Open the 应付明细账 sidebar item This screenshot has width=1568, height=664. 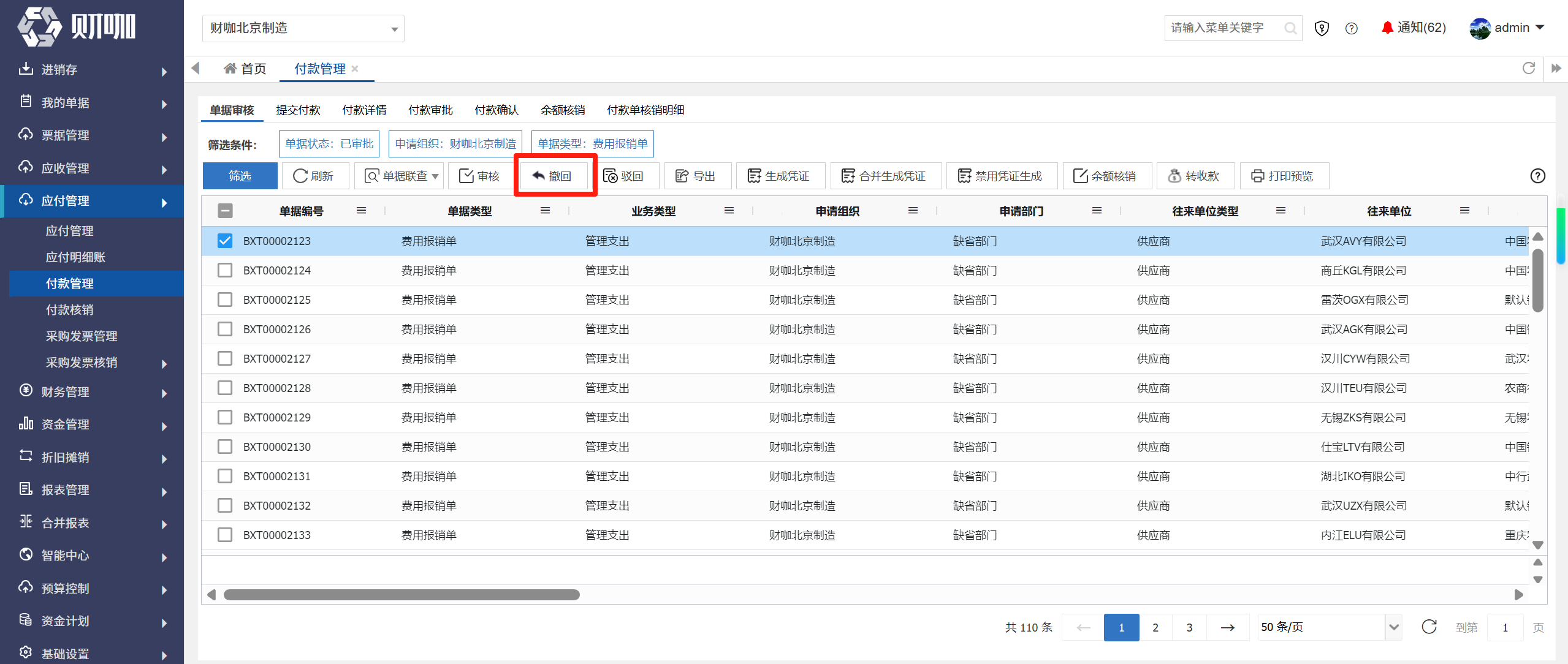76,257
